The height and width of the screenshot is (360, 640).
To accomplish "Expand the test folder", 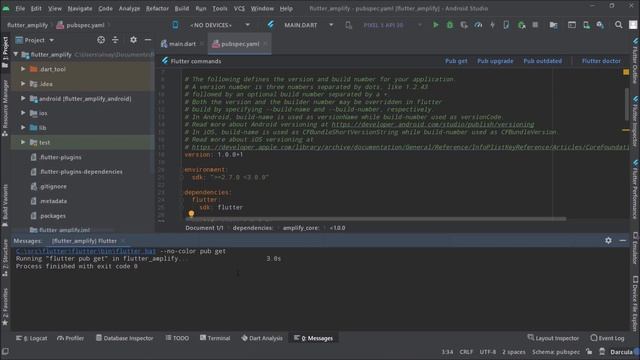I will point(23,142).
